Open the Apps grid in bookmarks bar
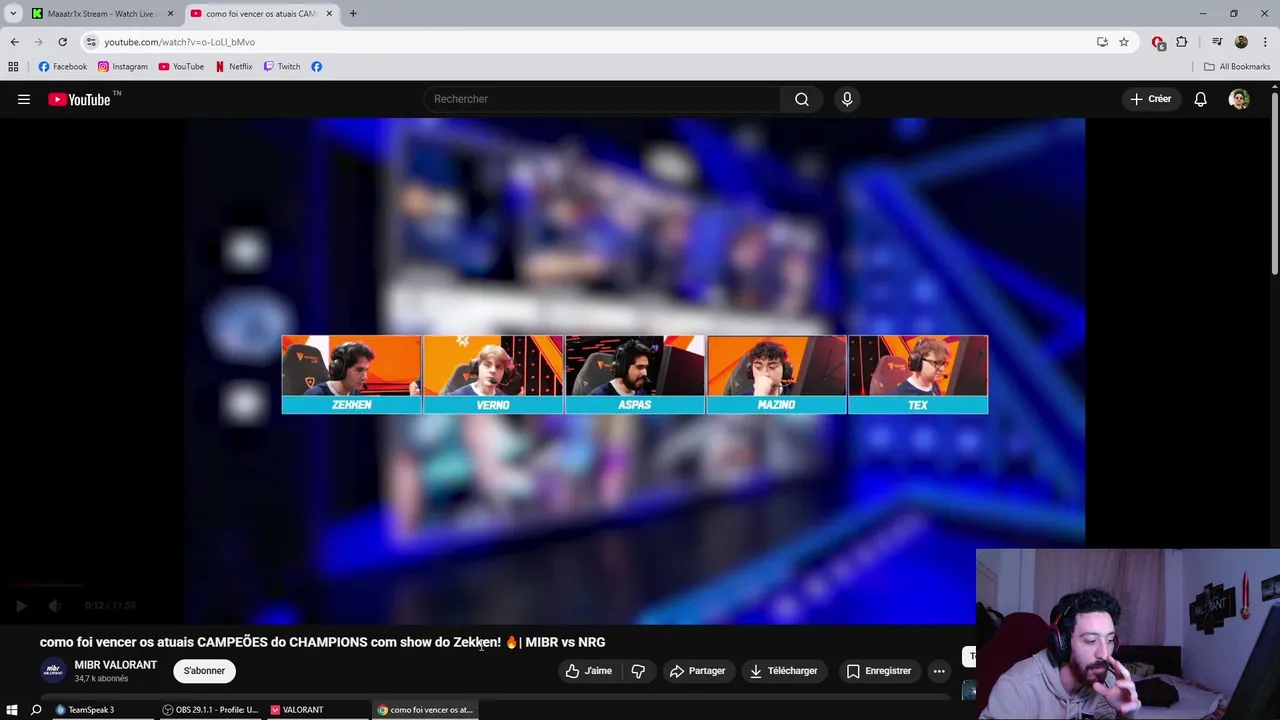Screen dimensions: 1280x720 [x=13, y=66]
